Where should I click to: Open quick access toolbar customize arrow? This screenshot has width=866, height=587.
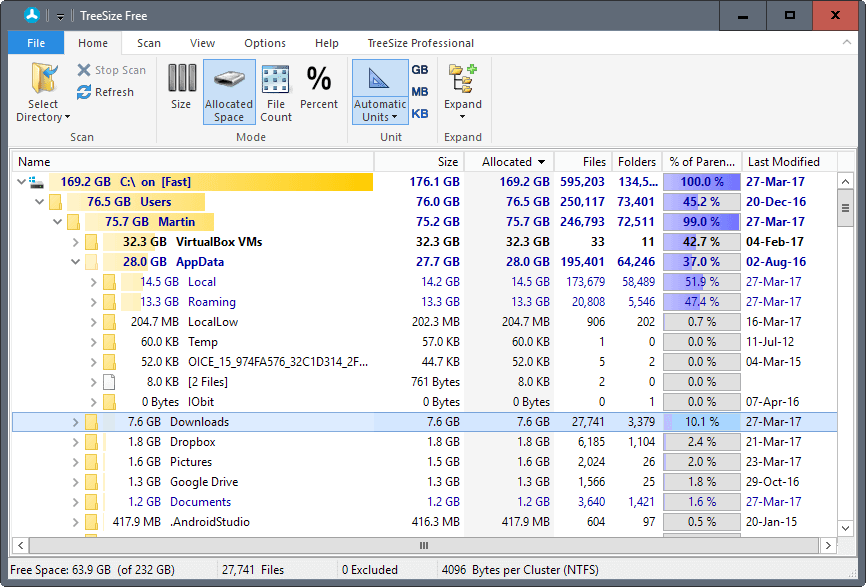tap(60, 16)
